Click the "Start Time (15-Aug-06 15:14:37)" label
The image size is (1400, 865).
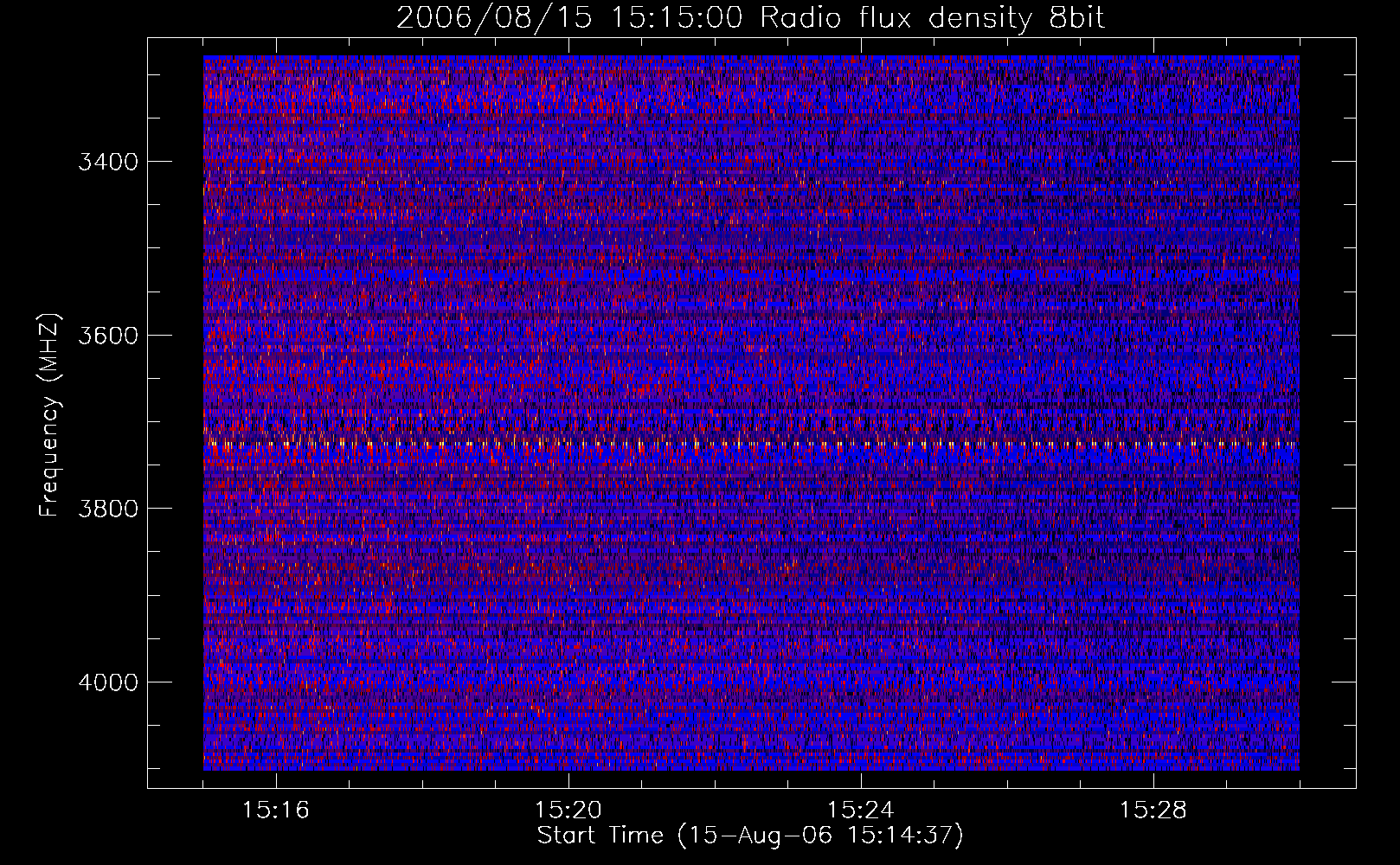[750, 836]
